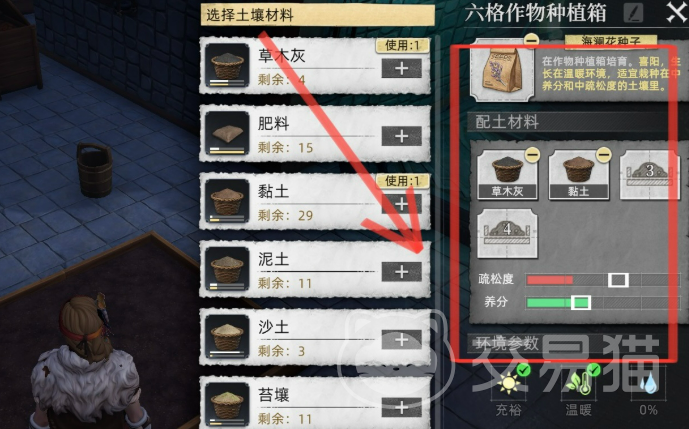Remove the seed bag with minus icon
The width and height of the screenshot is (689, 429).
point(531,41)
